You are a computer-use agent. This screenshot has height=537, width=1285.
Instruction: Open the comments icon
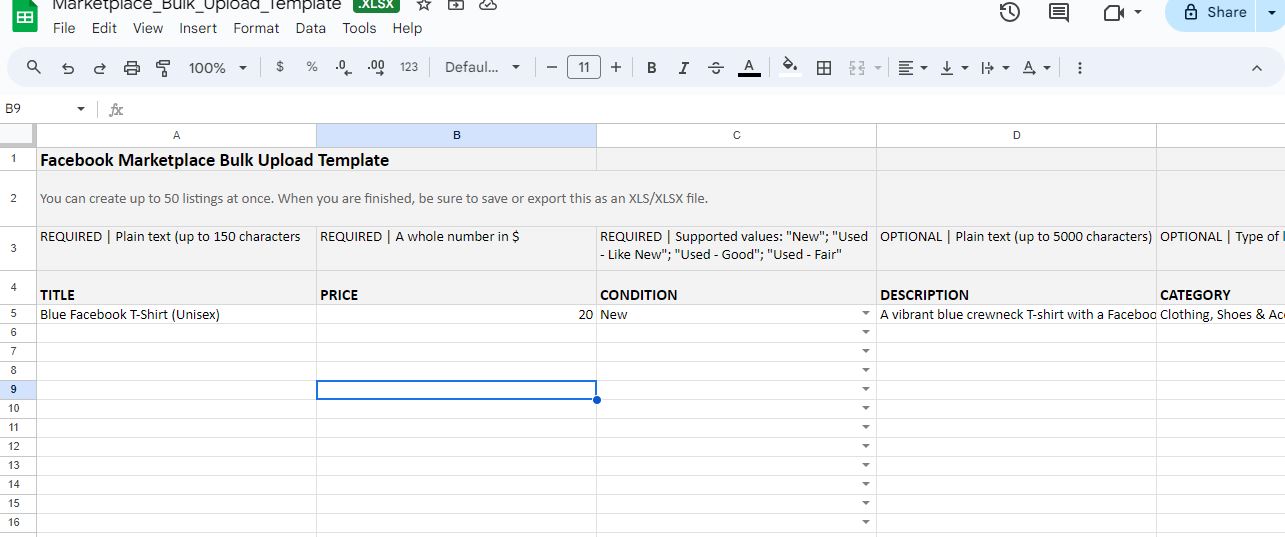(x=1058, y=12)
